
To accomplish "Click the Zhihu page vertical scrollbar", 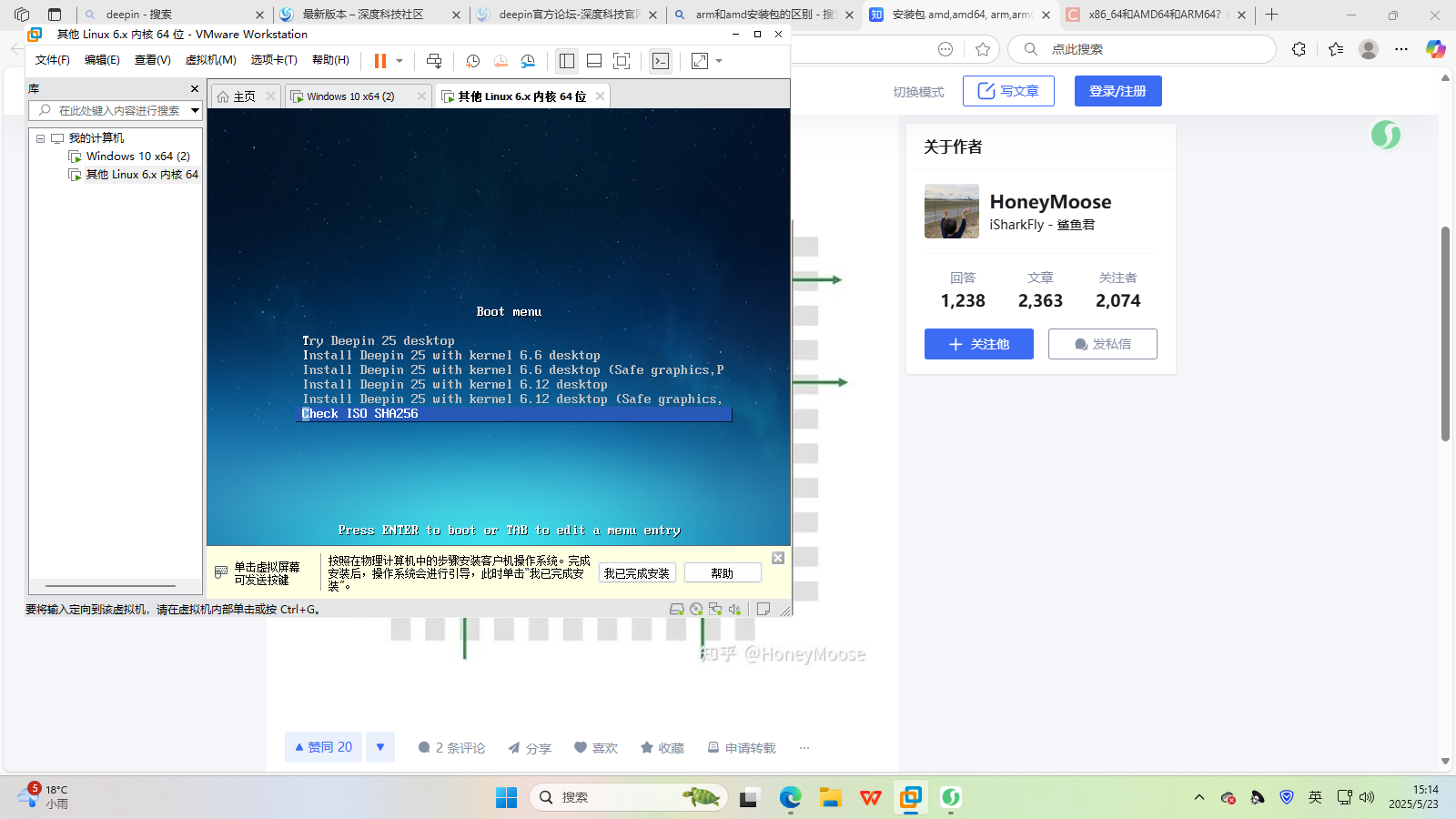I will [x=1445, y=334].
